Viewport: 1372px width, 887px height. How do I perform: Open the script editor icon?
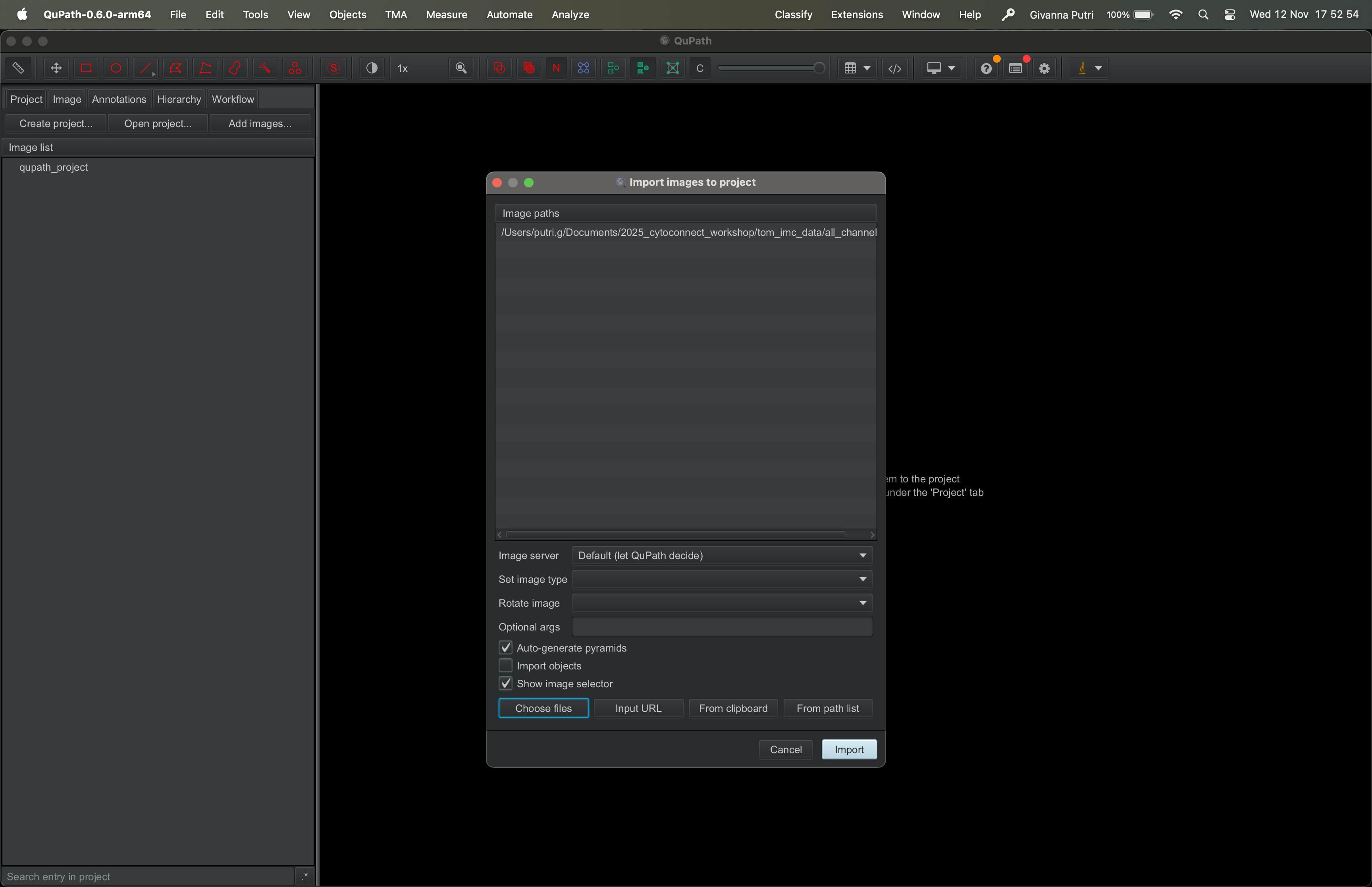click(895, 68)
